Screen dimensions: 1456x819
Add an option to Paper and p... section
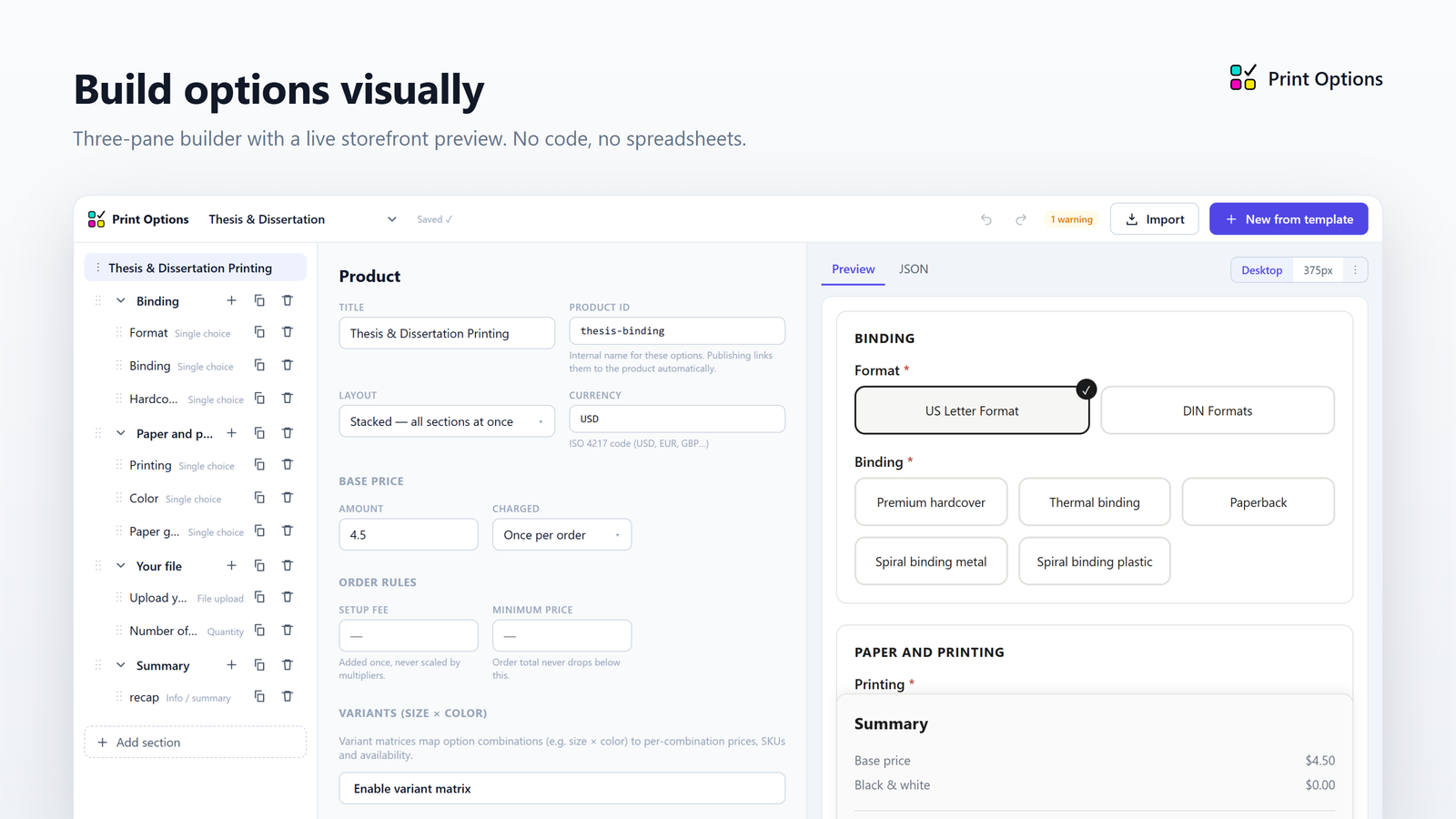pyautogui.click(x=231, y=433)
